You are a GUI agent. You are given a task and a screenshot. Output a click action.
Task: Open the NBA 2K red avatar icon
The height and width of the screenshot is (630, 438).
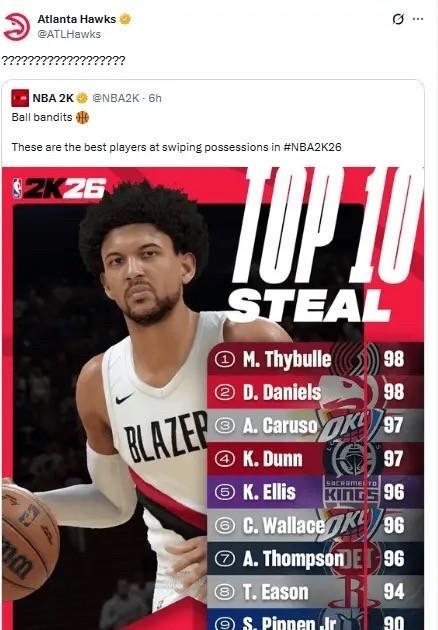tap(20, 98)
